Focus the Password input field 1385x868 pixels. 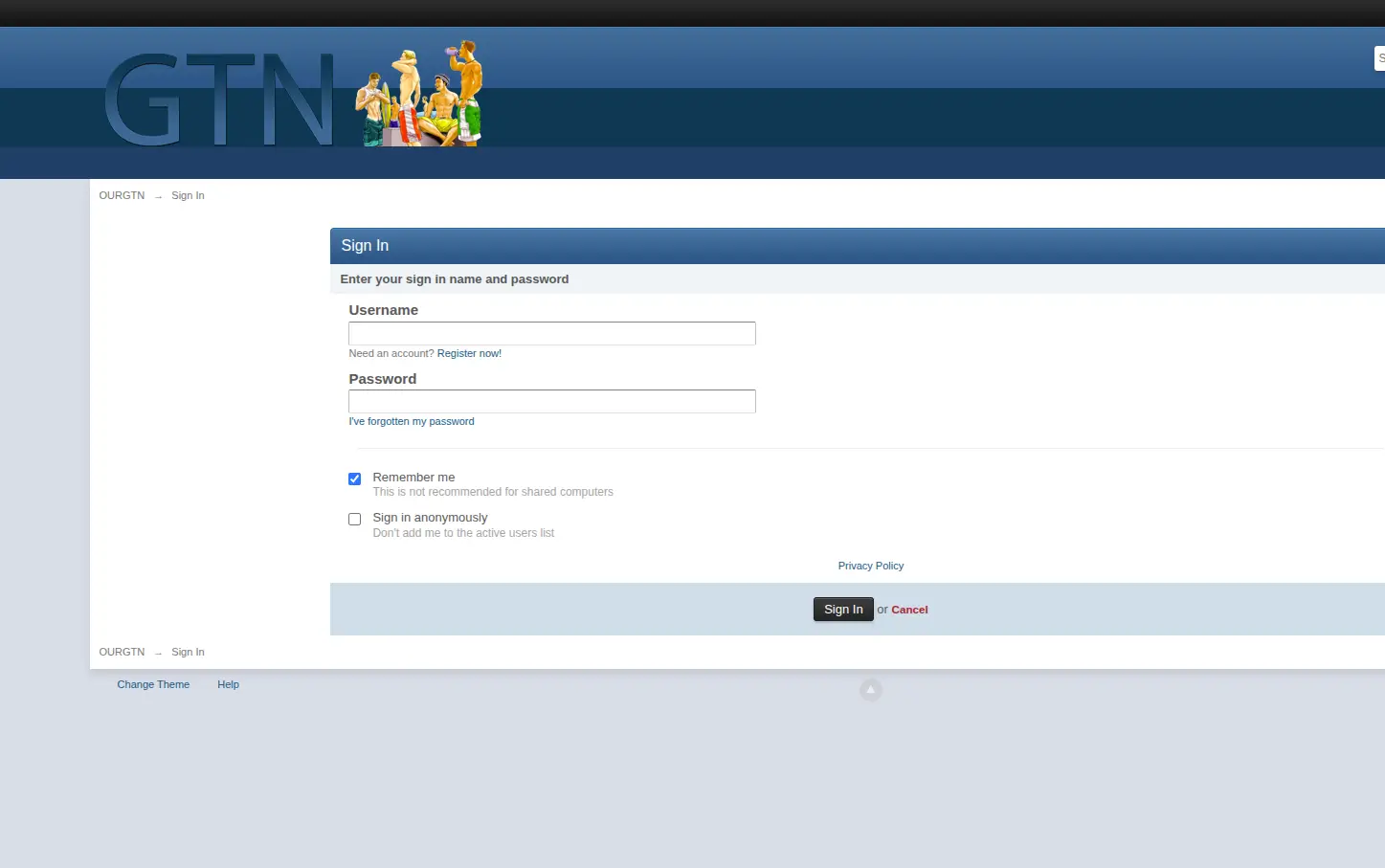[552, 401]
